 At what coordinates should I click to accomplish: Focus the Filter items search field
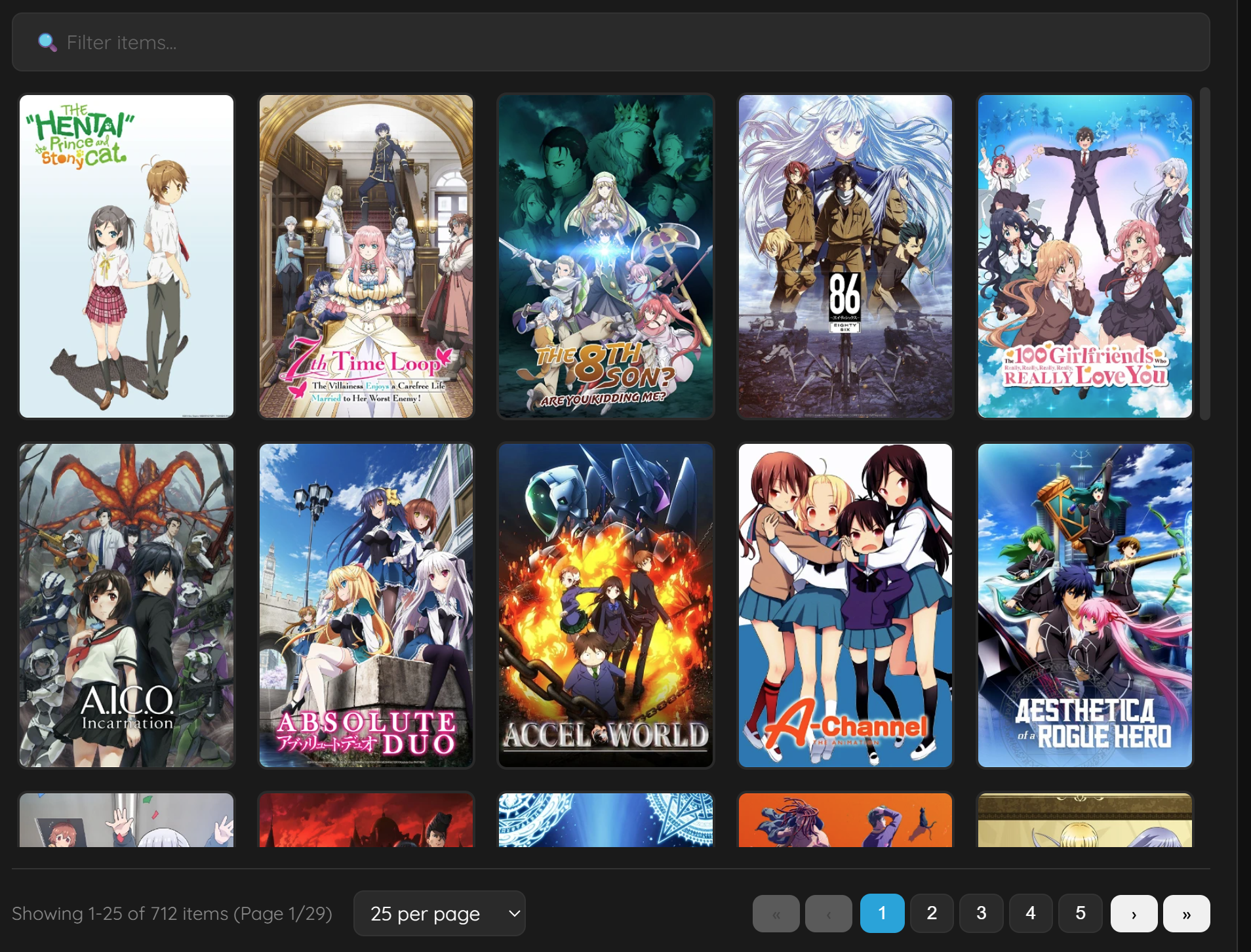(610, 43)
